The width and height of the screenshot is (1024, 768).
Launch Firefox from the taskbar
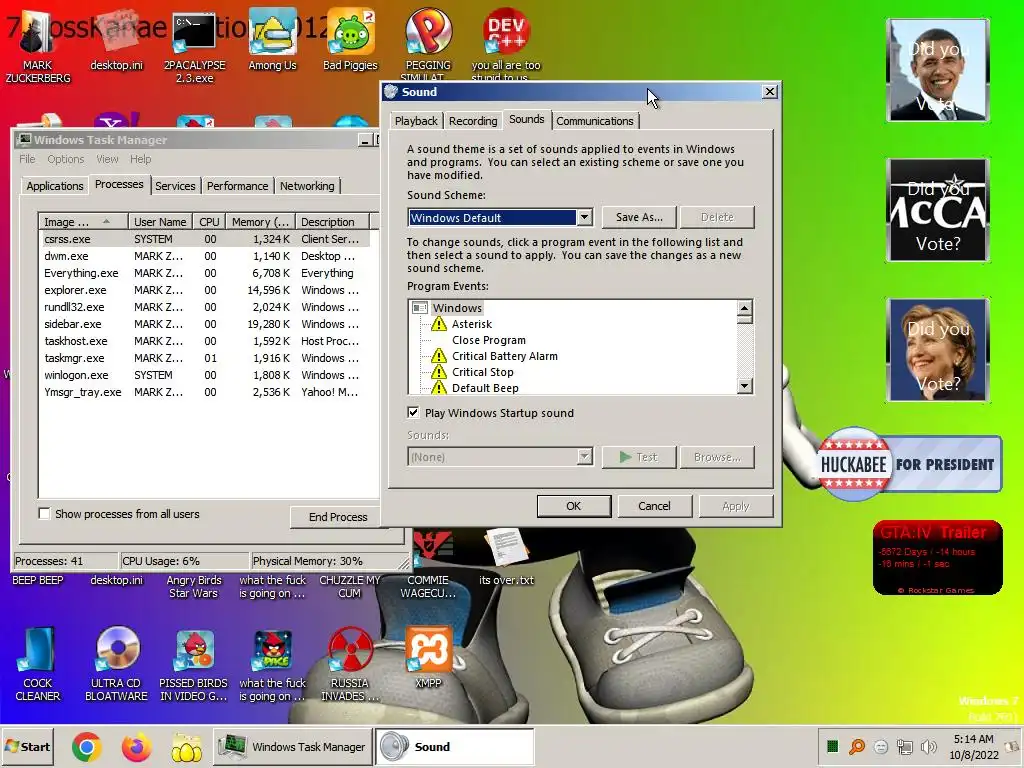pyautogui.click(x=136, y=746)
